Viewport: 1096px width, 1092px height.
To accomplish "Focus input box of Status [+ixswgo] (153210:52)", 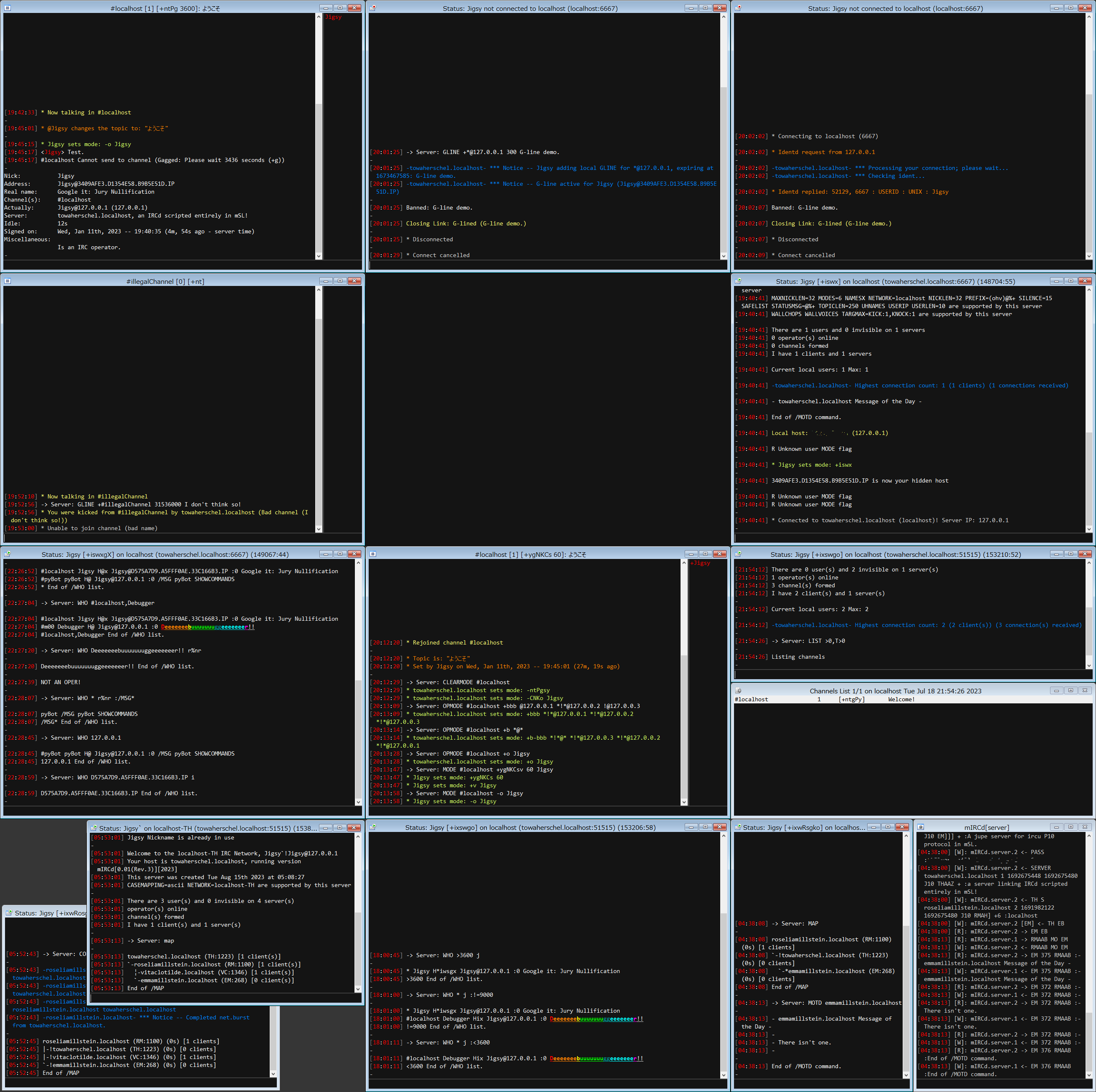I will [x=913, y=674].
